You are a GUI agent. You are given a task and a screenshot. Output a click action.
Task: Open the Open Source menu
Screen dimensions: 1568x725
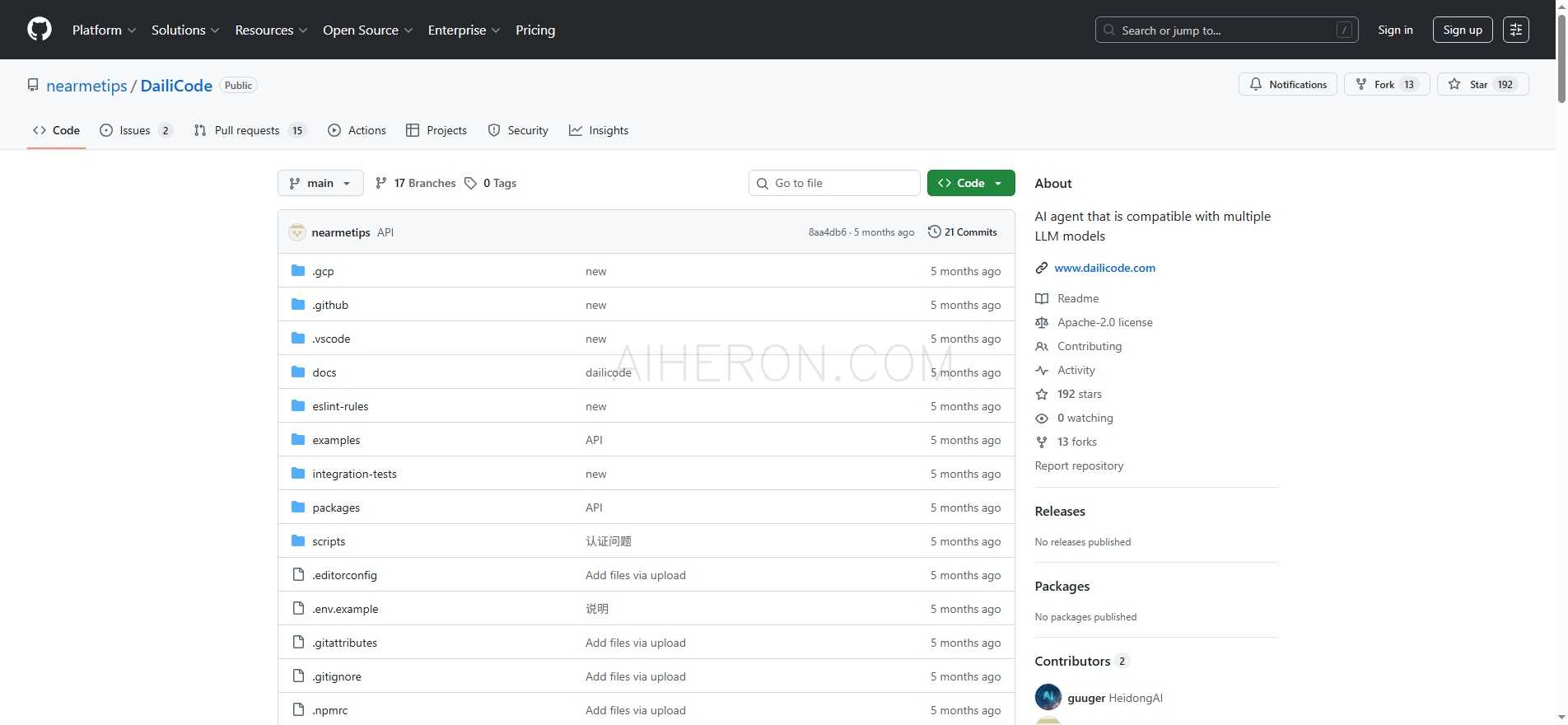(x=367, y=30)
